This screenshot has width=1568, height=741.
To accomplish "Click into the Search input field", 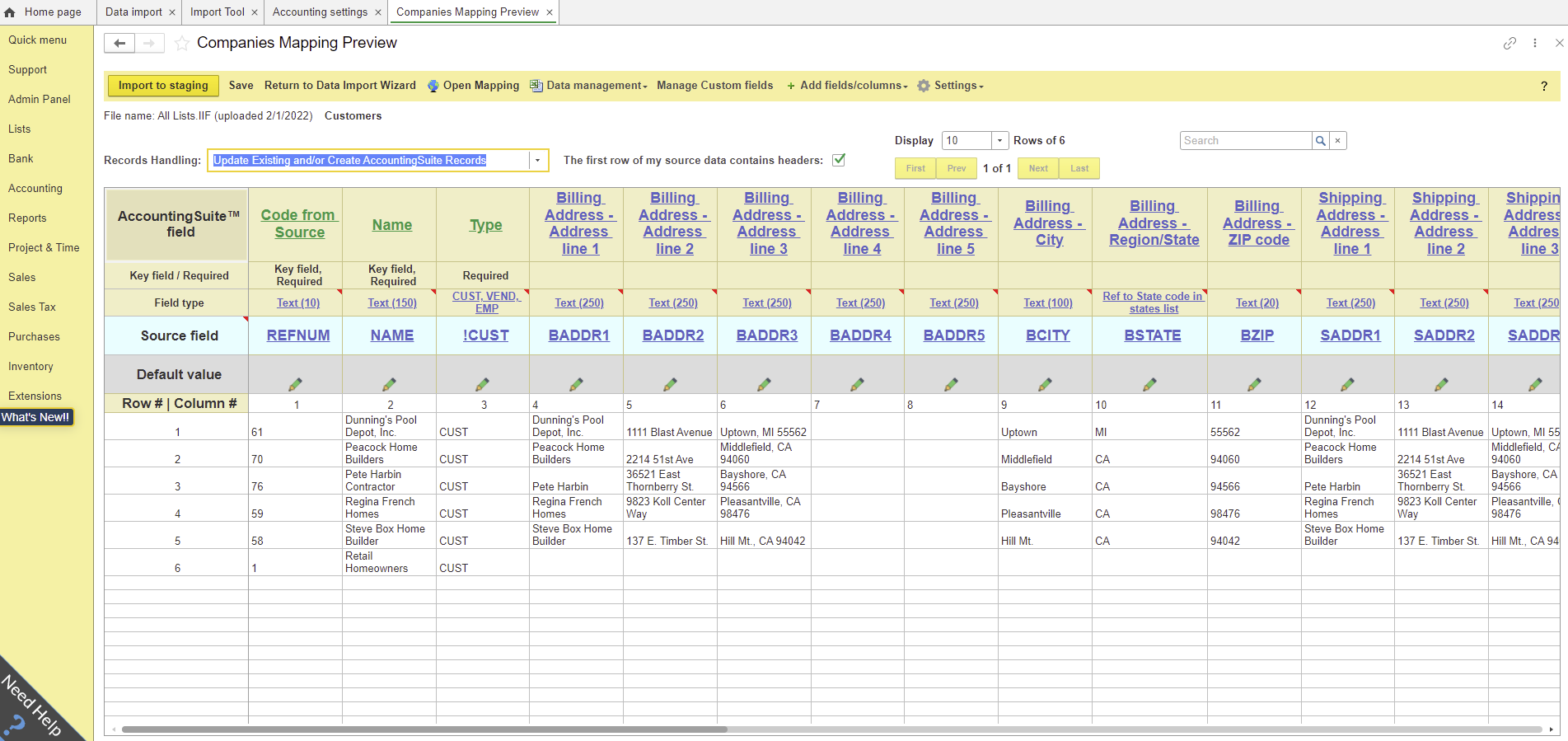I will [x=1246, y=141].
